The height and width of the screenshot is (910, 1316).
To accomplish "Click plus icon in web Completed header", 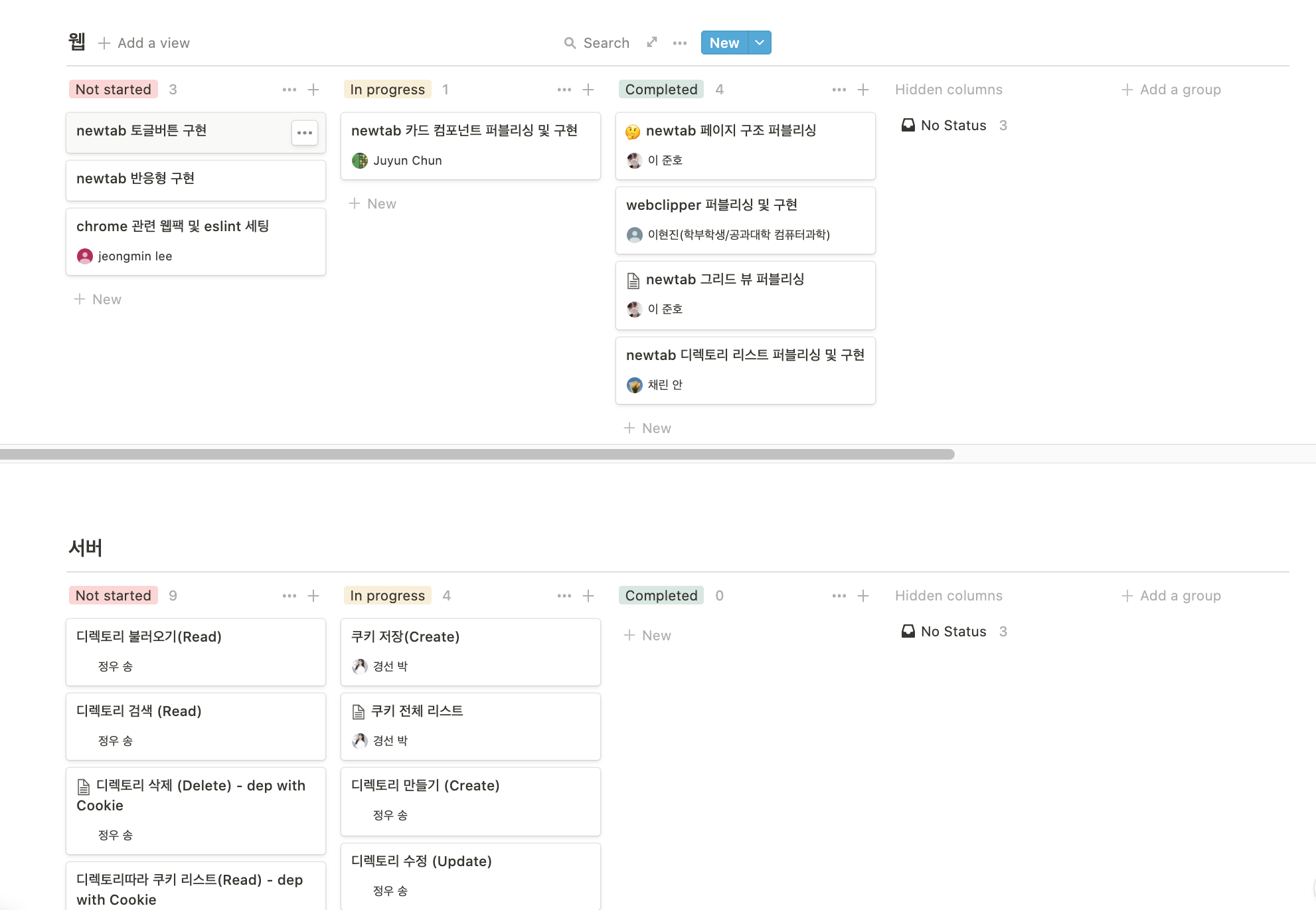I will click(863, 90).
